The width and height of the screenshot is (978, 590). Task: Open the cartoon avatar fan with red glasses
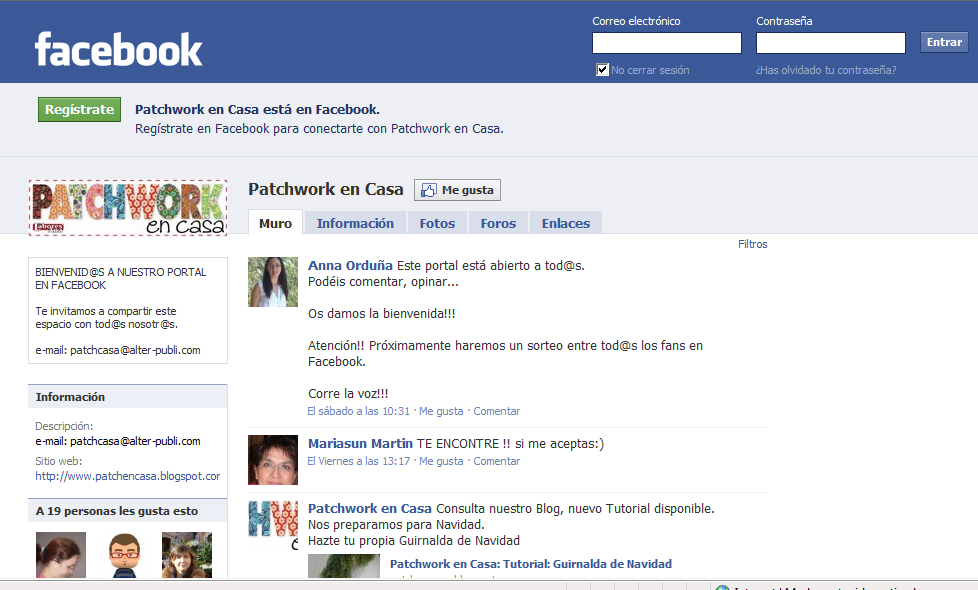(124, 554)
